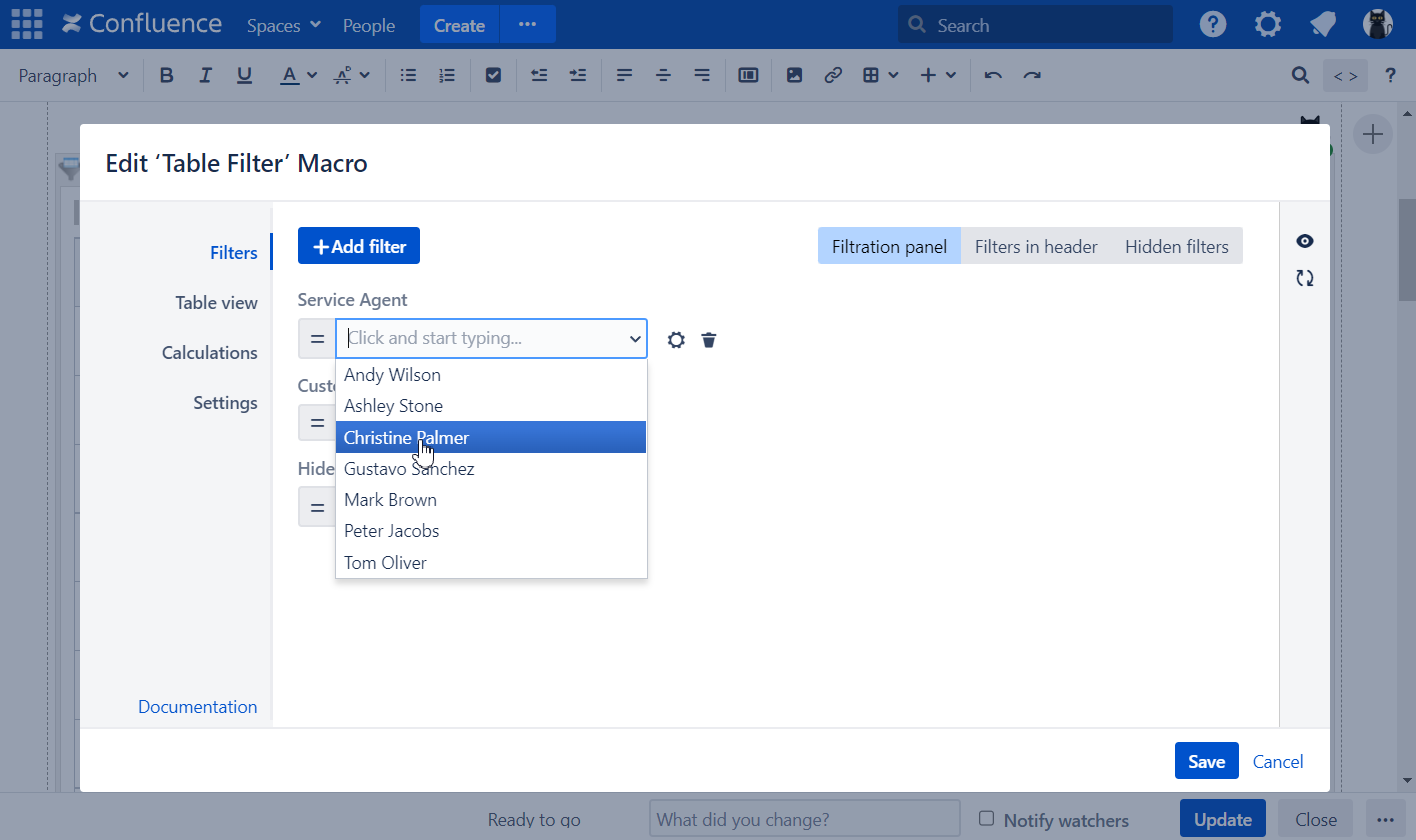Click the refresh icon on the dialog's right edge

tap(1304, 278)
